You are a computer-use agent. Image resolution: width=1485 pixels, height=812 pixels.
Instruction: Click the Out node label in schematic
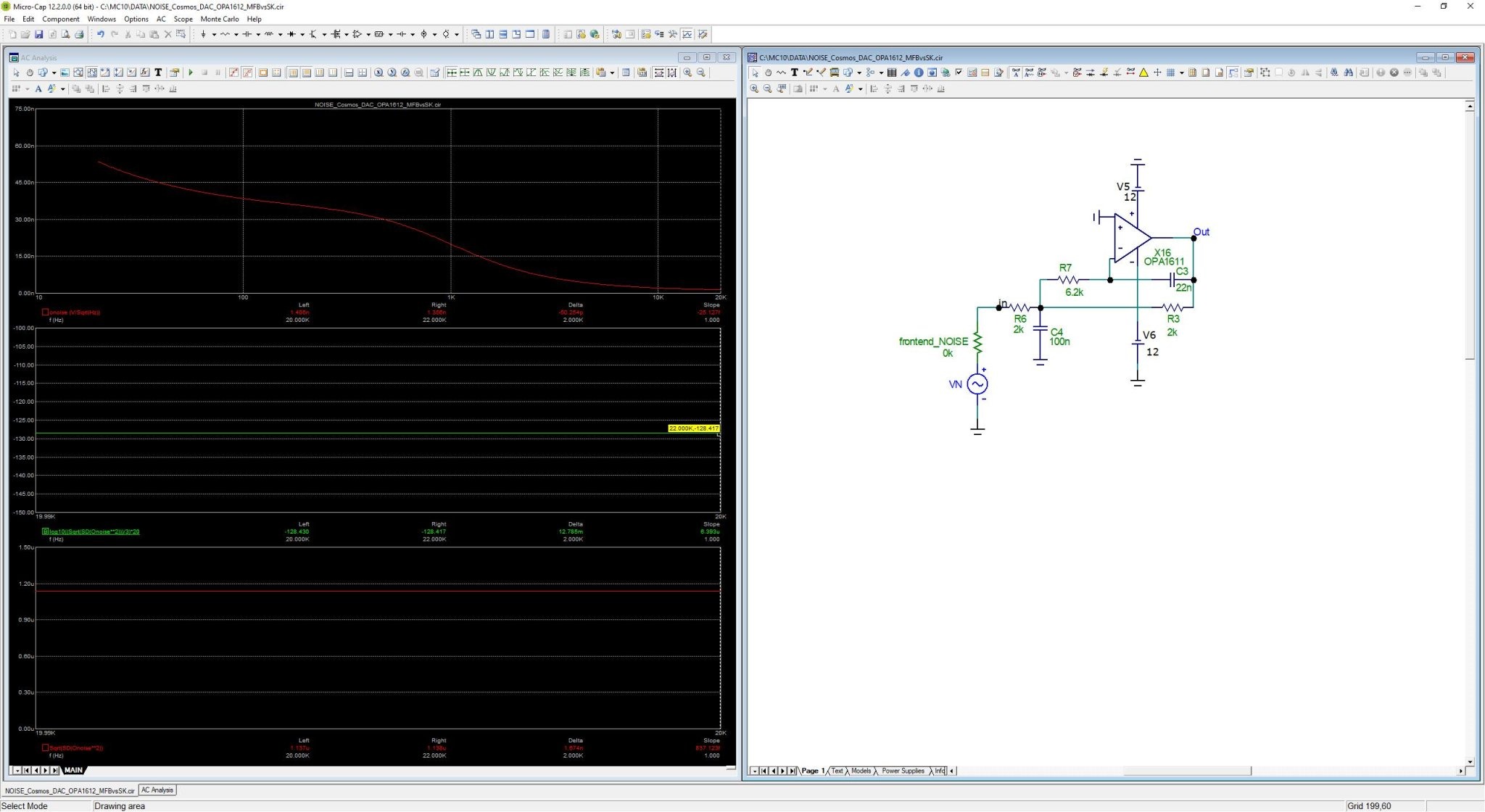1201,232
